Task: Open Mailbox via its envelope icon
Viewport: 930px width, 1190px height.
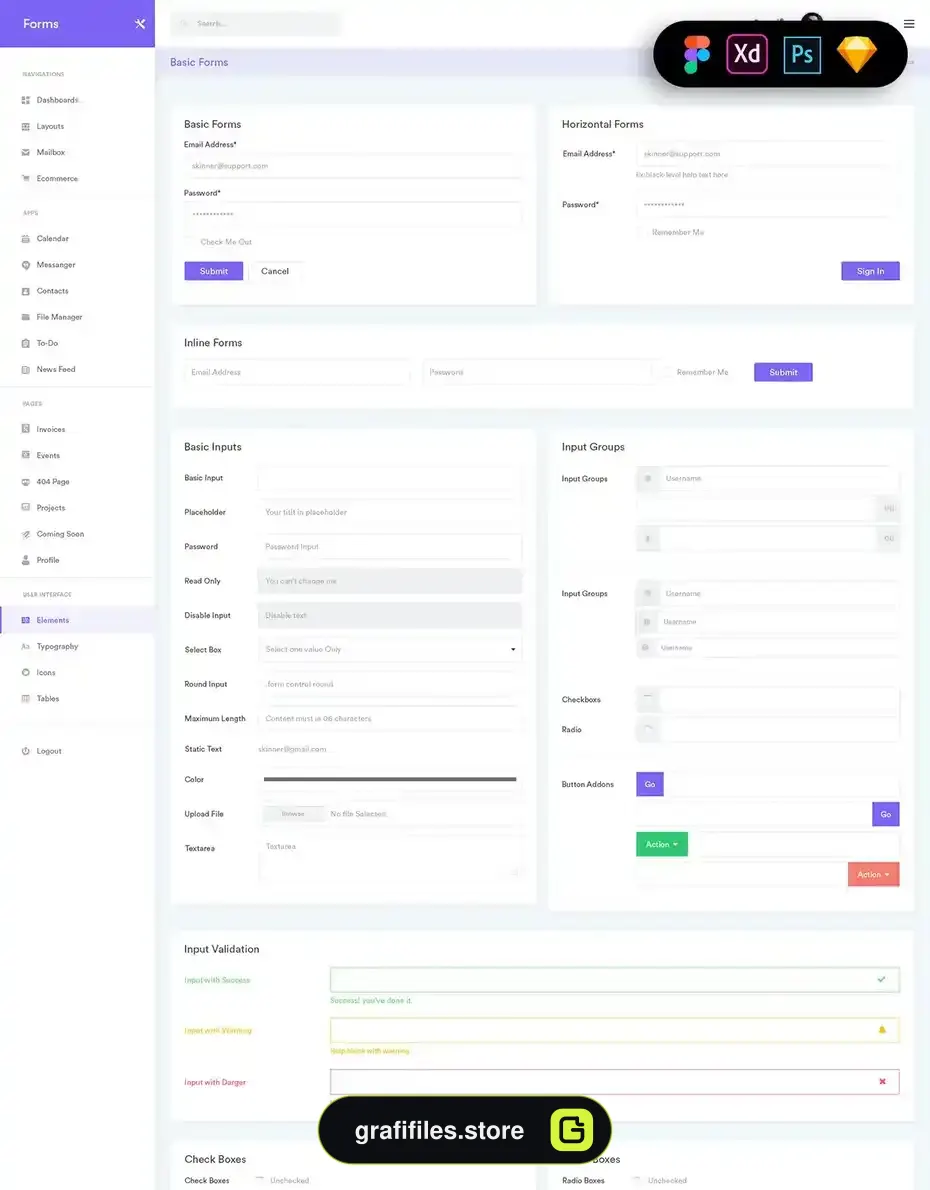Action: tap(26, 153)
